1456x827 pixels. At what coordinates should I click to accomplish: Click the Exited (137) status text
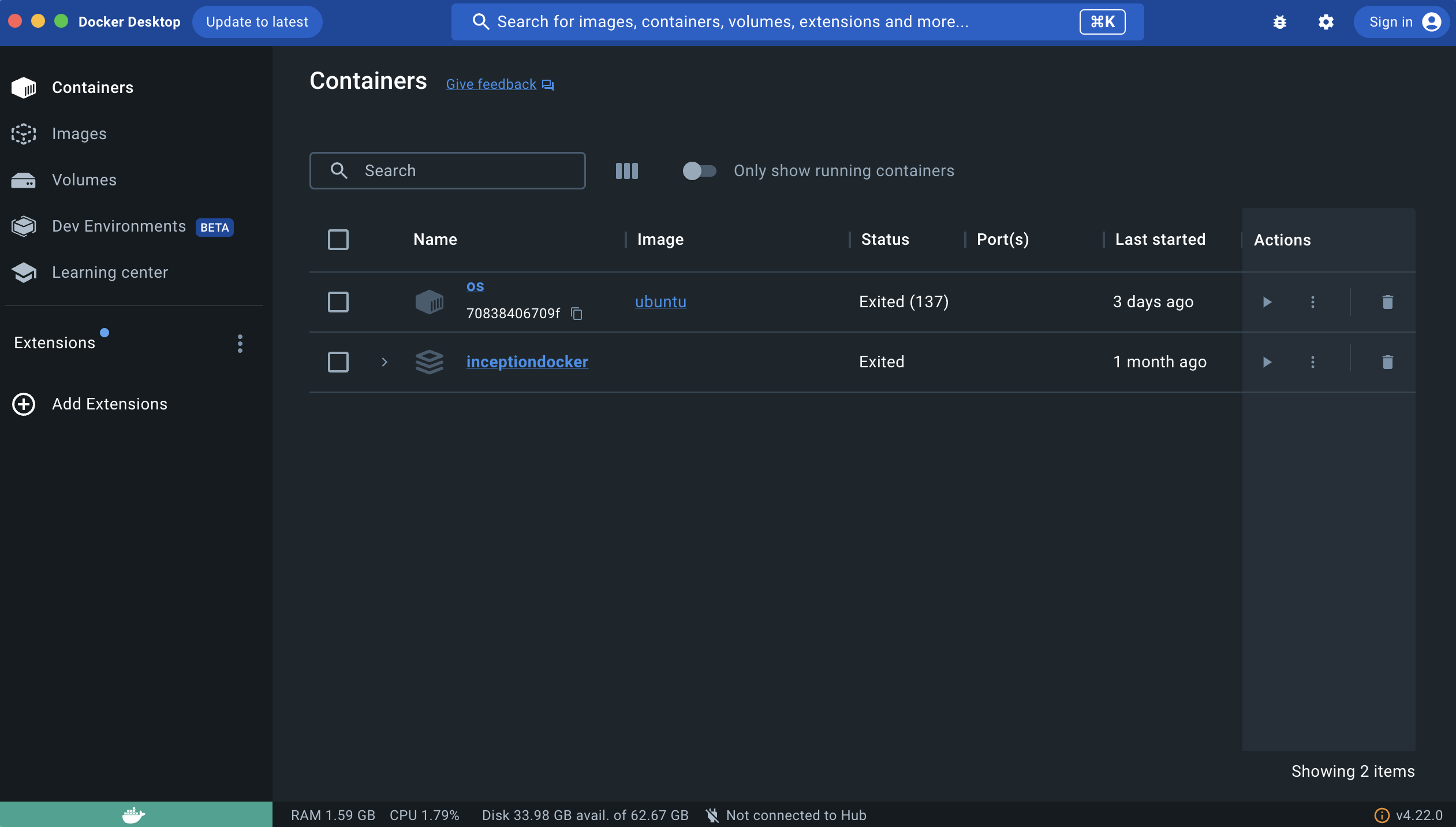tap(904, 301)
